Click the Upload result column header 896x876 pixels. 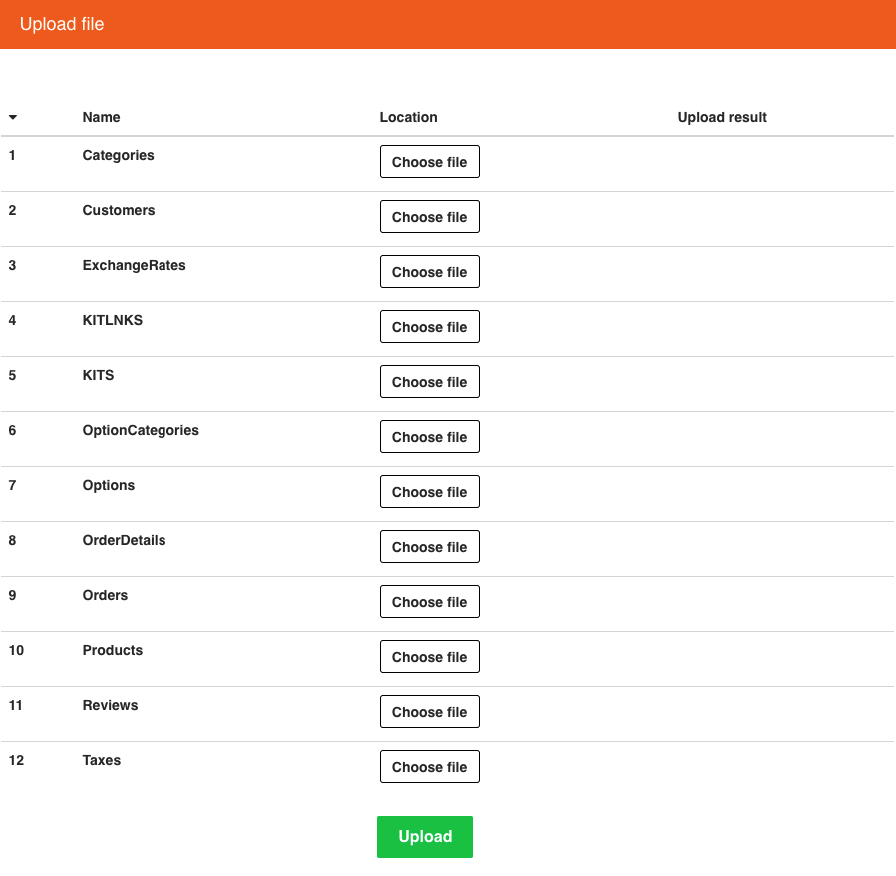(722, 117)
